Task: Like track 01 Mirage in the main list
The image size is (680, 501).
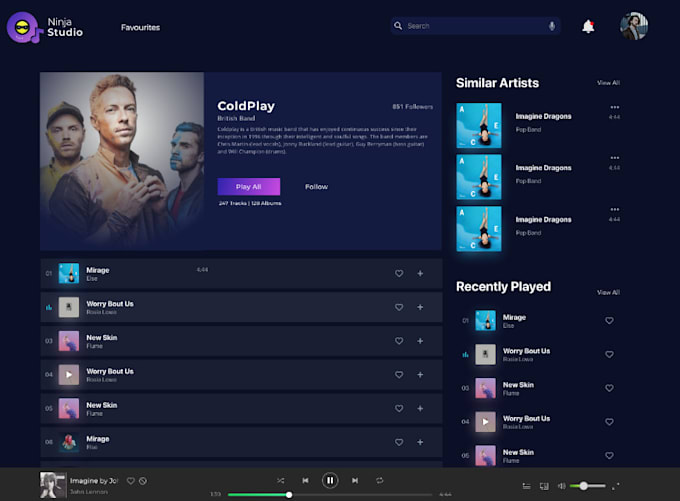Action: (x=399, y=273)
